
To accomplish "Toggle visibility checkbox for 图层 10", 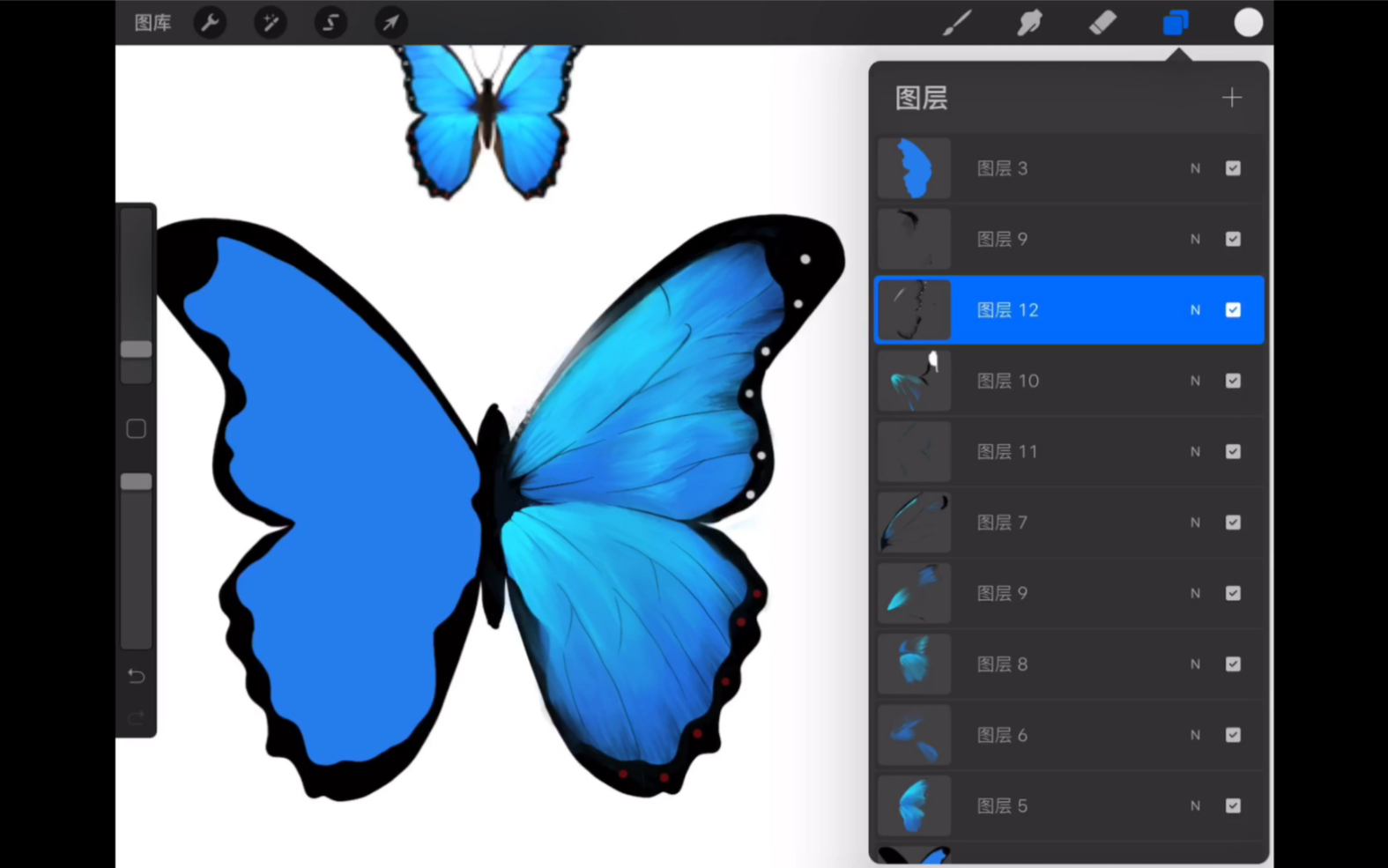I will point(1233,381).
